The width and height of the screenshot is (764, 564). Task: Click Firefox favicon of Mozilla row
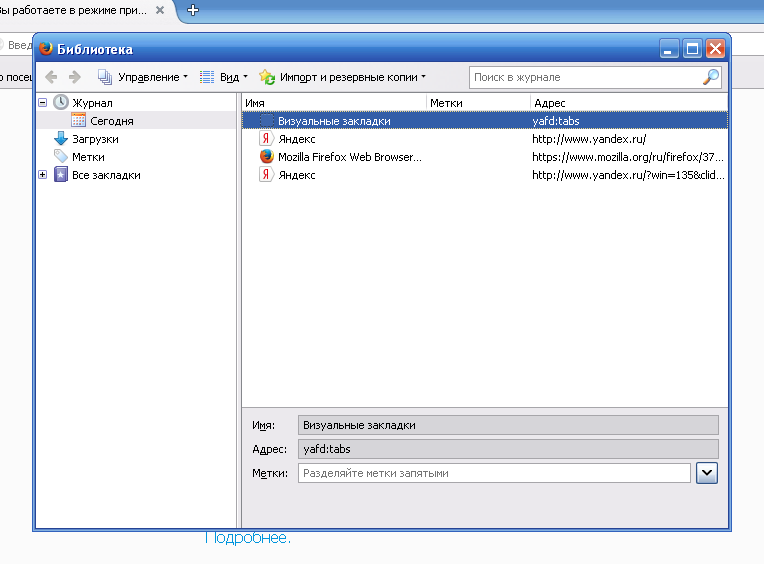[x=267, y=156]
